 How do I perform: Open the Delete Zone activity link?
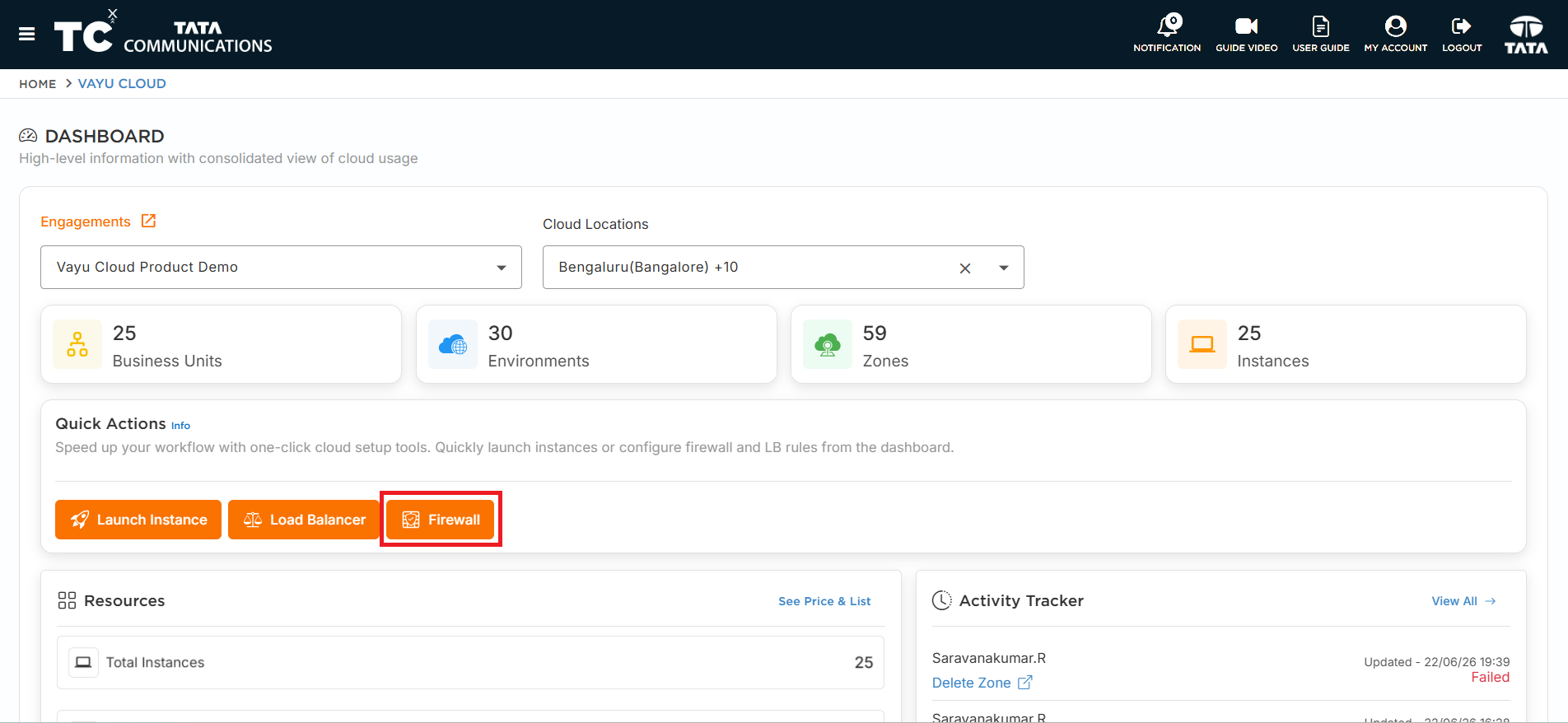pos(982,683)
